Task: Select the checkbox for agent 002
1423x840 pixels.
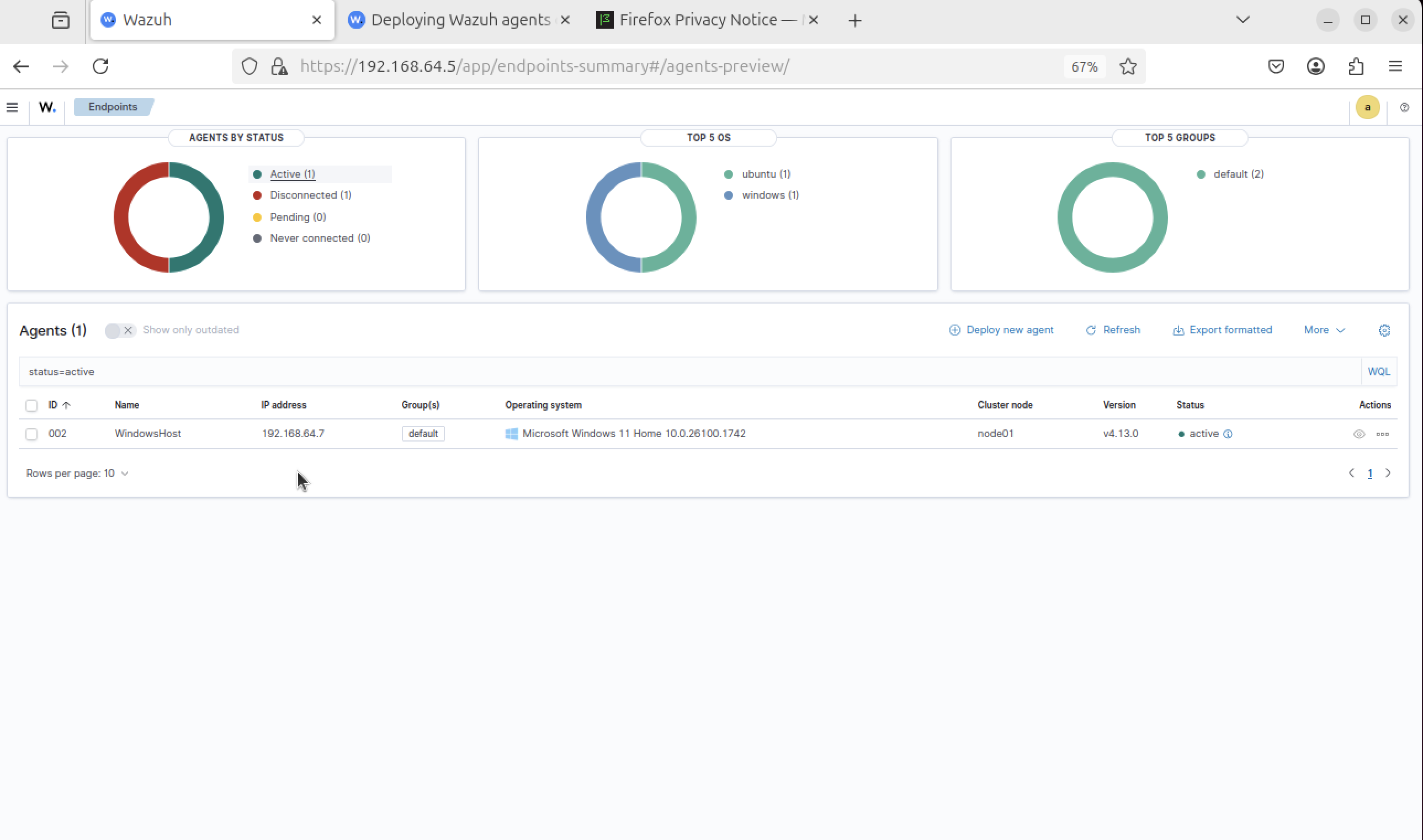Action: 31,434
